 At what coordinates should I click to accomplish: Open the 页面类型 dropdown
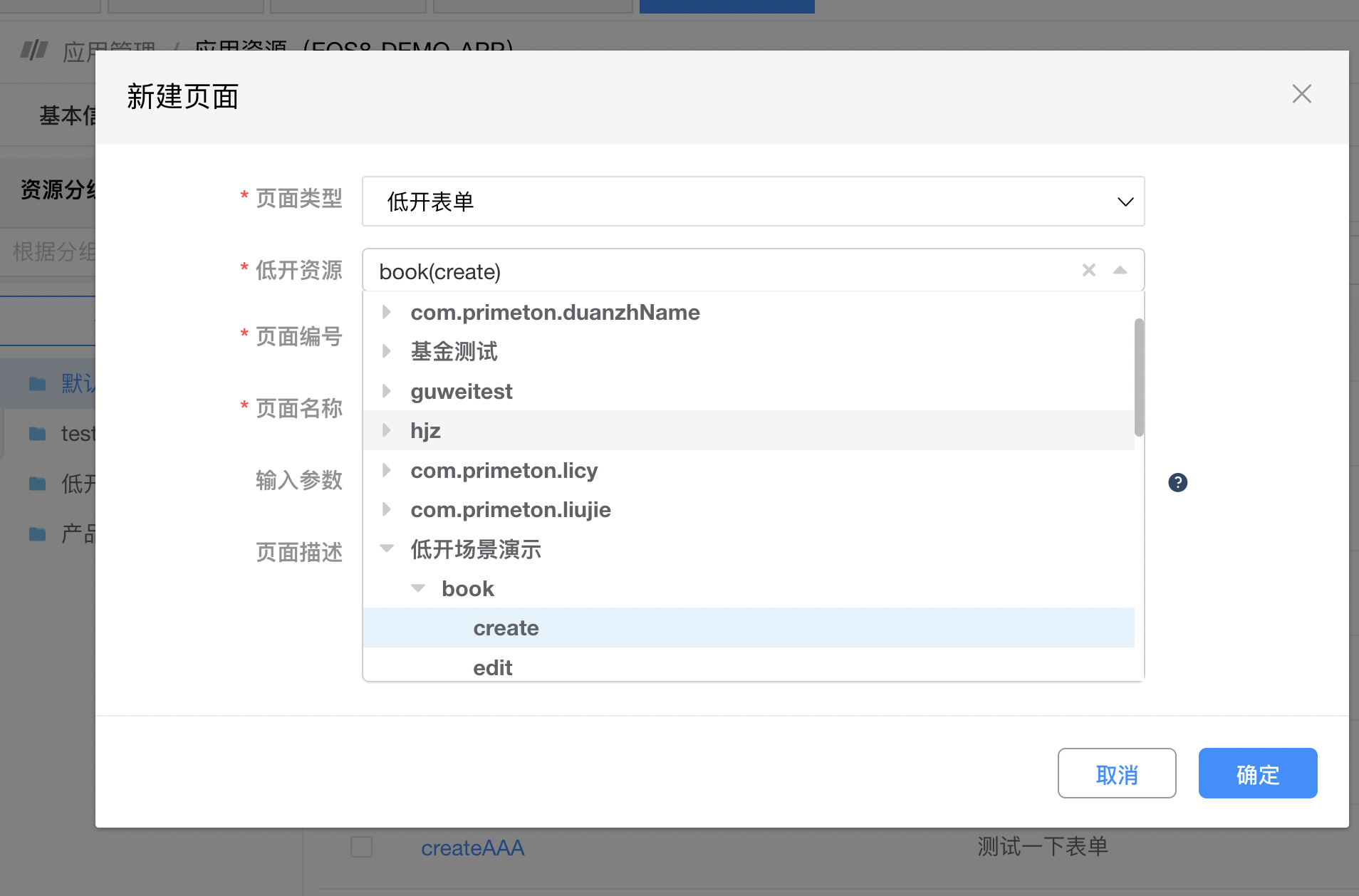tap(753, 202)
